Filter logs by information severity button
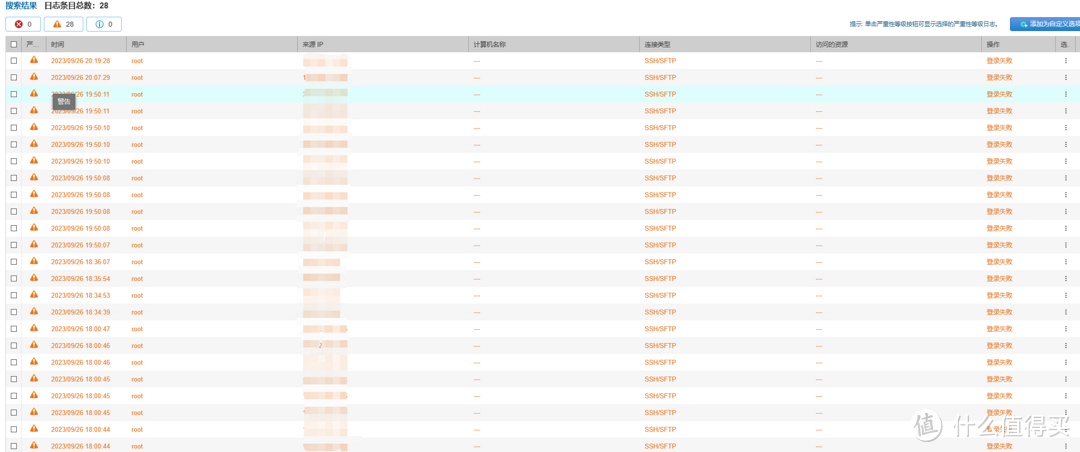The image size is (1080, 452). [105, 24]
